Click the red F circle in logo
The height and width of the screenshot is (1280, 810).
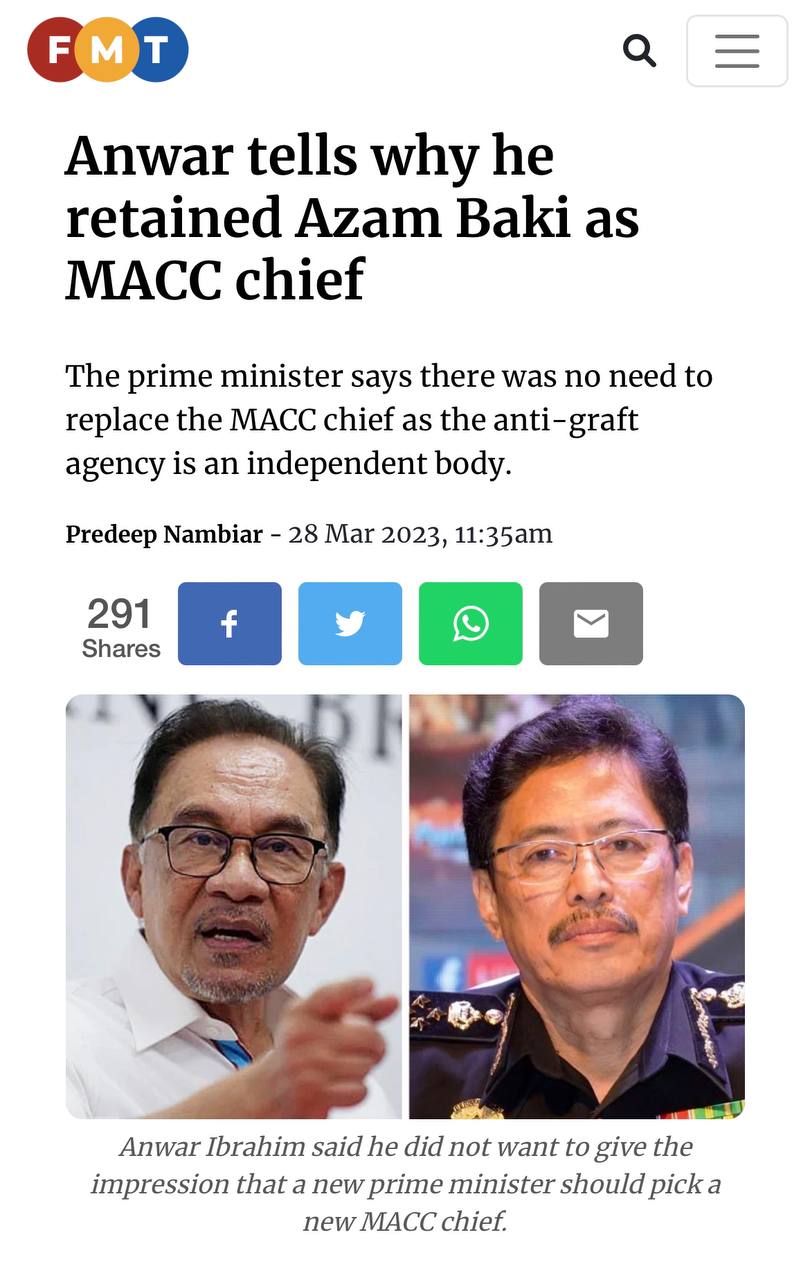58,50
